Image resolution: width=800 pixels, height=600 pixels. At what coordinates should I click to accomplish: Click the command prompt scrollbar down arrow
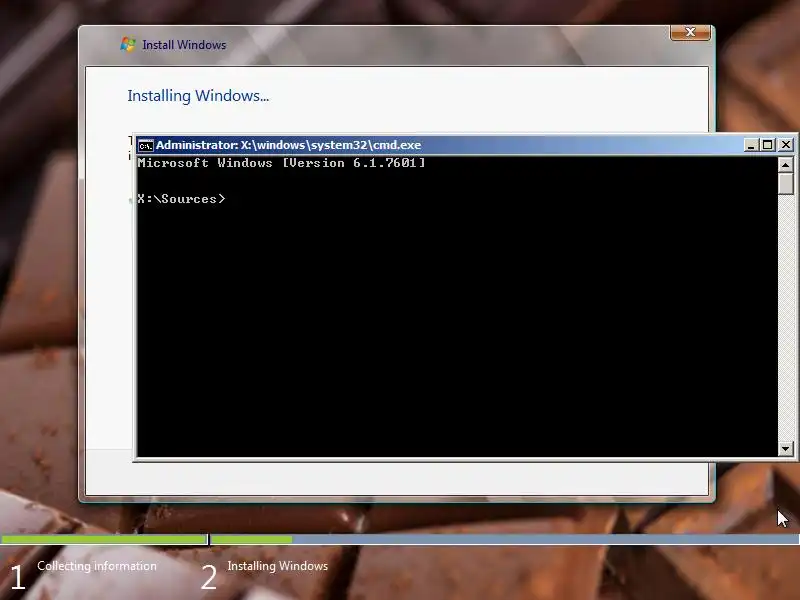pyautogui.click(x=785, y=449)
